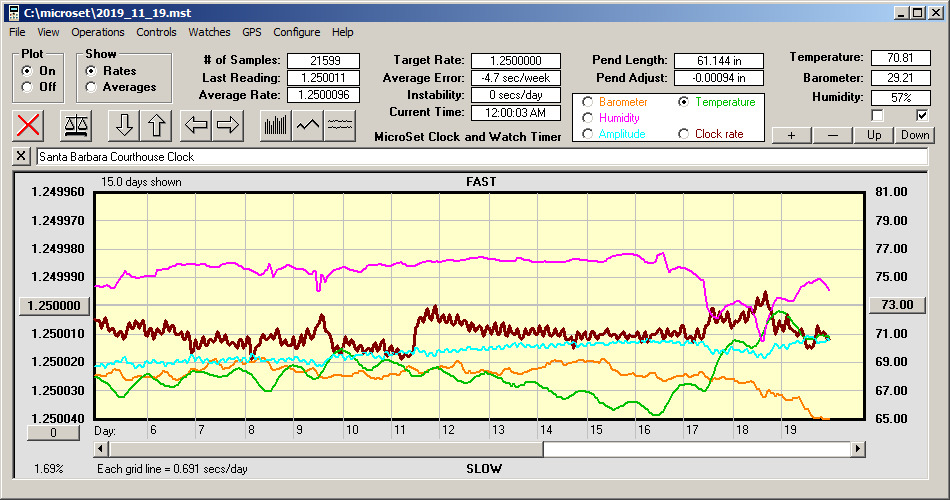The width and height of the screenshot is (950, 500).
Task: Select the wavy lines graph icon
Action: [x=339, y=125]
